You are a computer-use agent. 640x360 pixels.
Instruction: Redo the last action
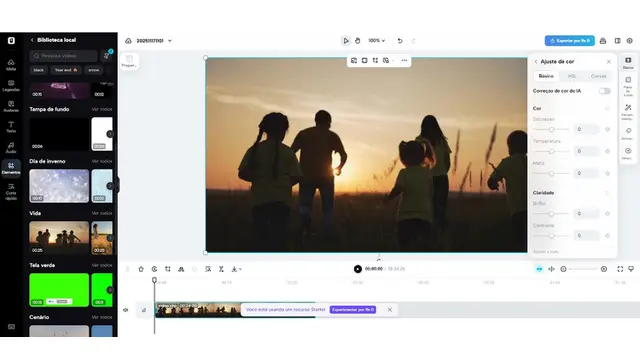click(413, 41)
